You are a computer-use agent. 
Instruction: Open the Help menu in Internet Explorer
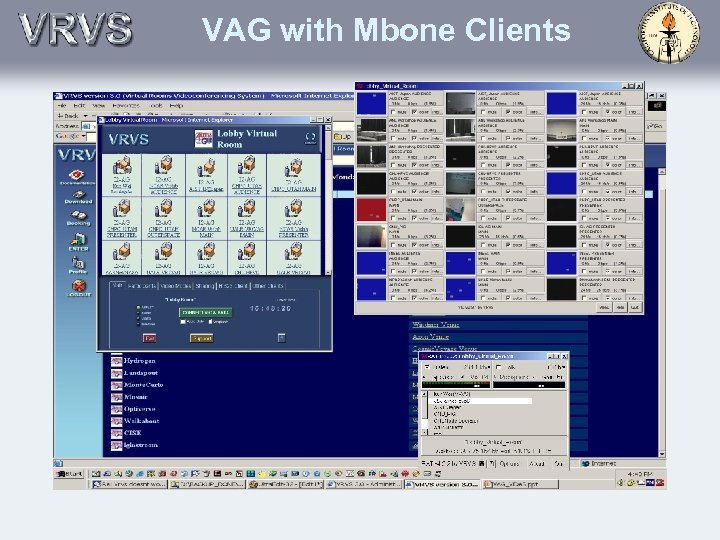point(176,106)
